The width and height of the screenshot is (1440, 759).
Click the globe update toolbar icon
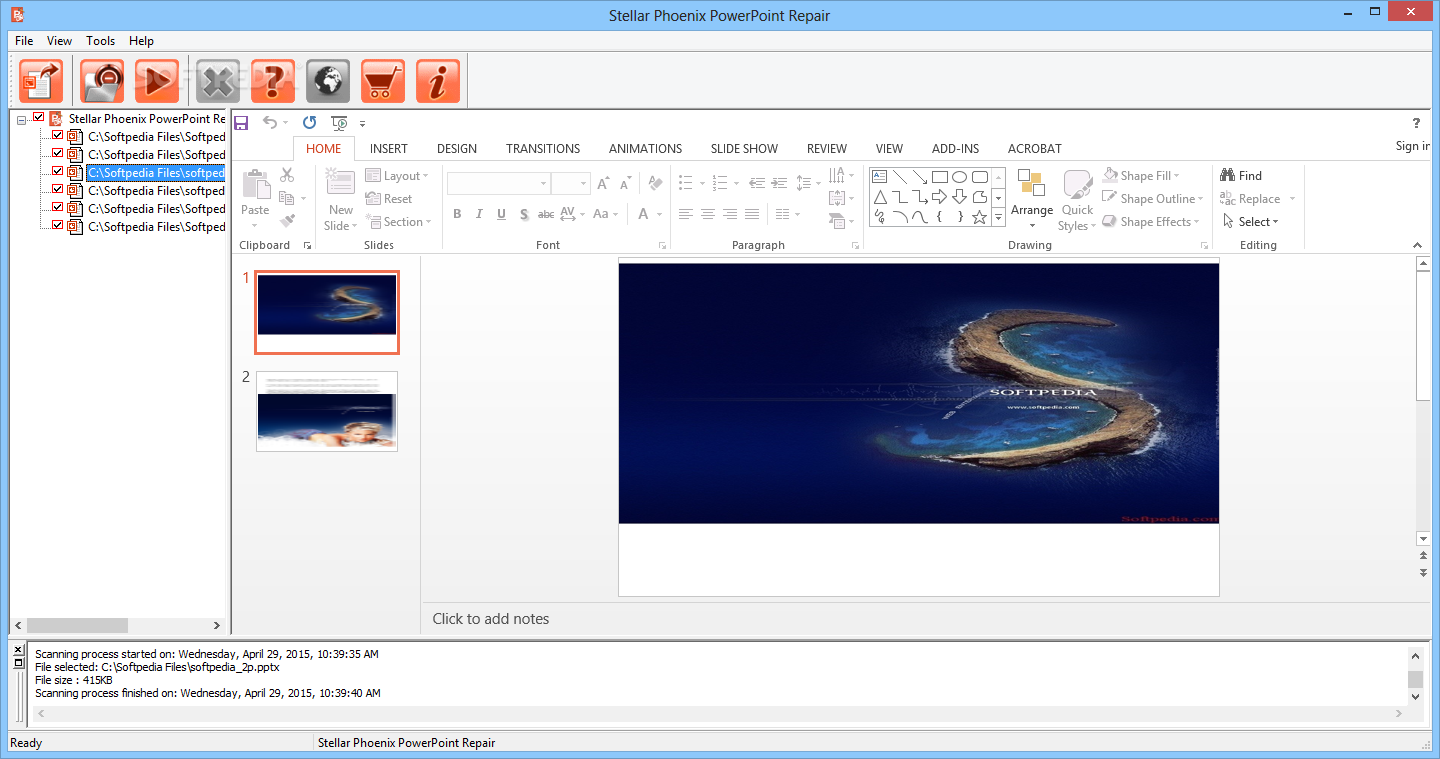(x=328, y=81)
